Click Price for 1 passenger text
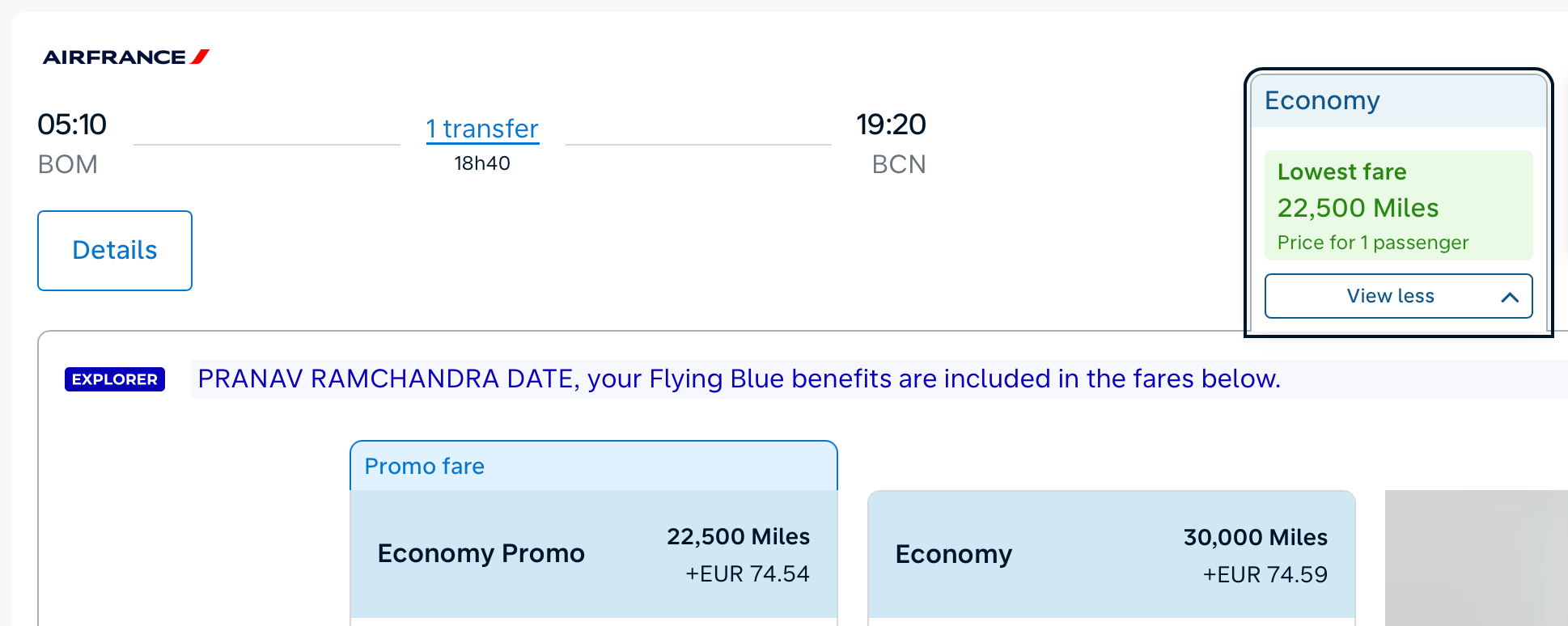Viewport: 1568px width, 626px height. tap(1373, 242)
